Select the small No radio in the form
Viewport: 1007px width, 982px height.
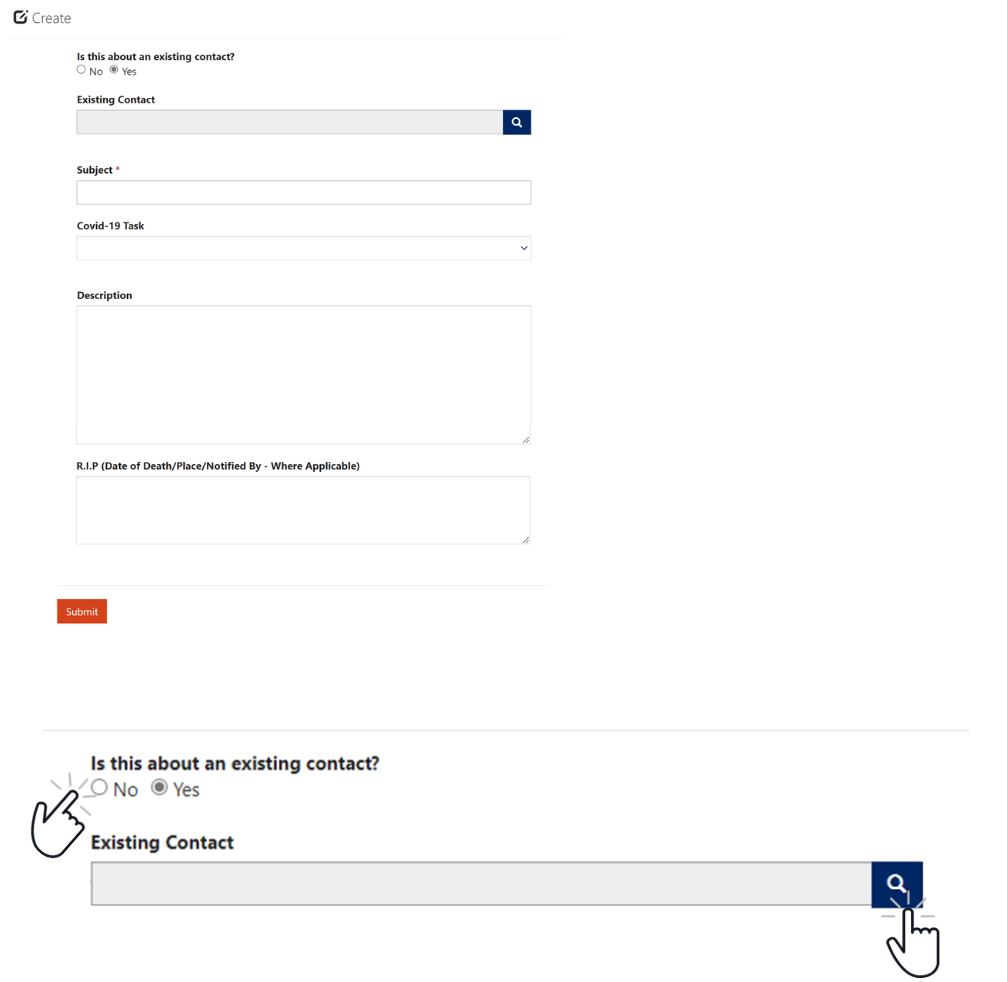pyautogui.click(x=81, y=69)
